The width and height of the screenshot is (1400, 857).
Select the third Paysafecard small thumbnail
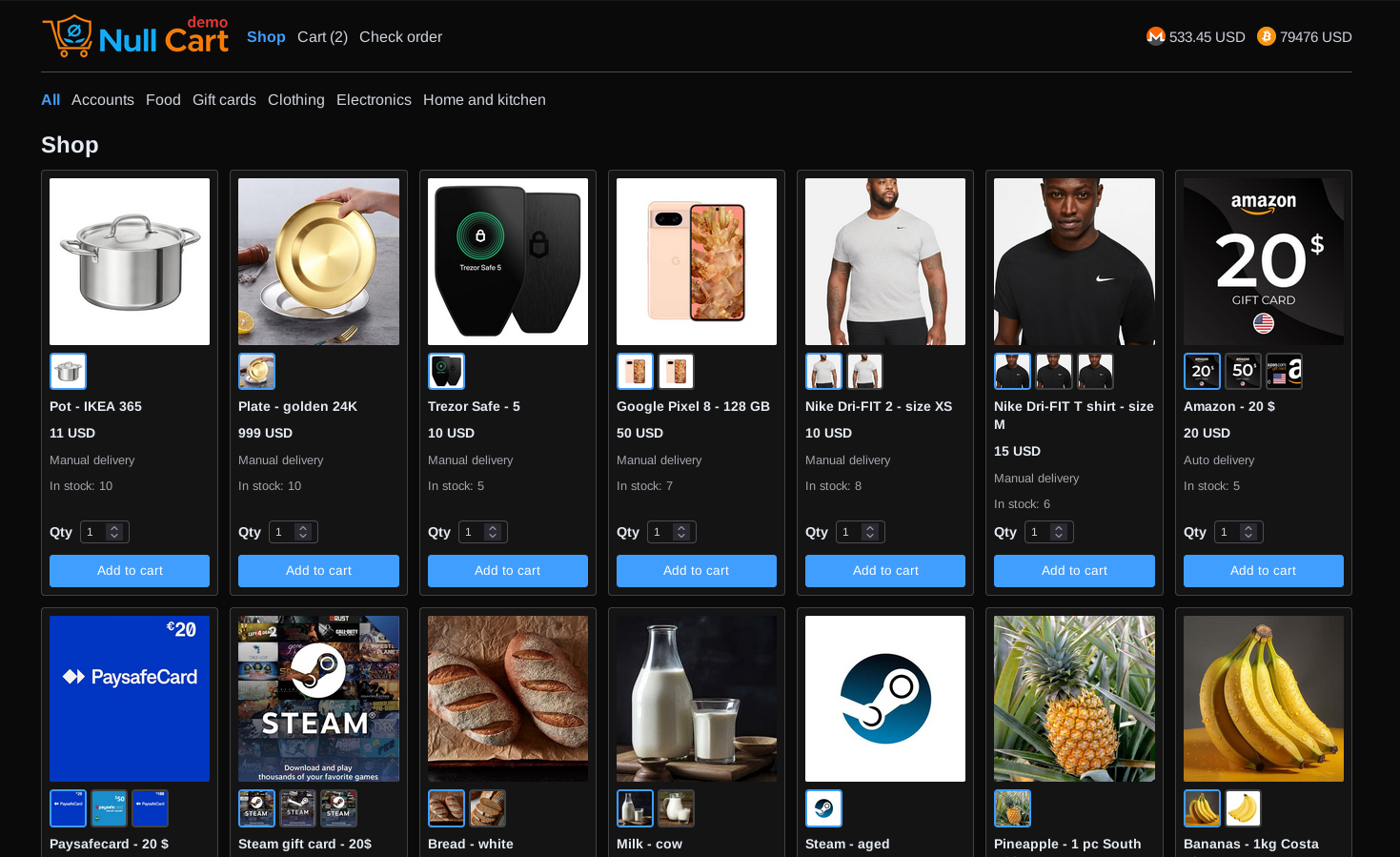[150, 808]
